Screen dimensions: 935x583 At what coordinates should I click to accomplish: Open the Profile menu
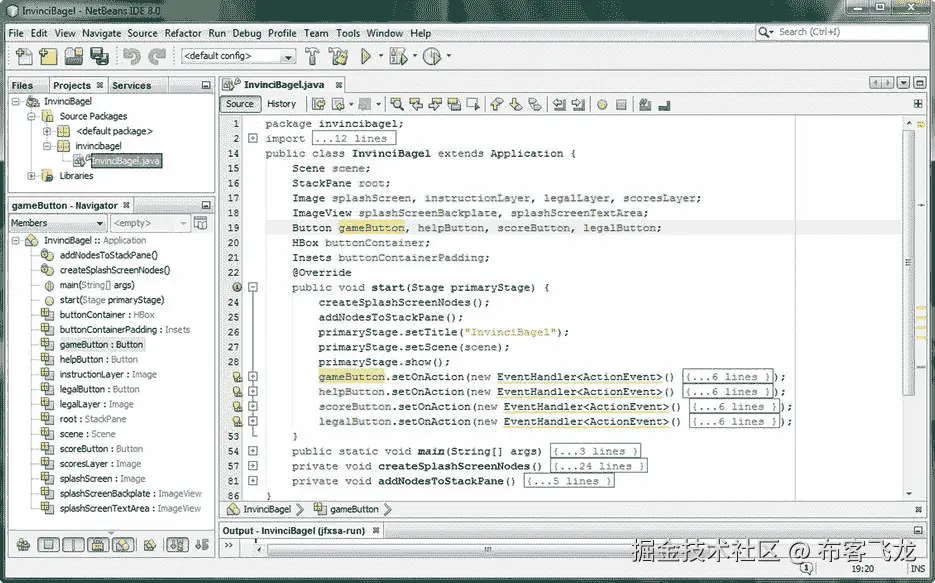coord(282,33)
